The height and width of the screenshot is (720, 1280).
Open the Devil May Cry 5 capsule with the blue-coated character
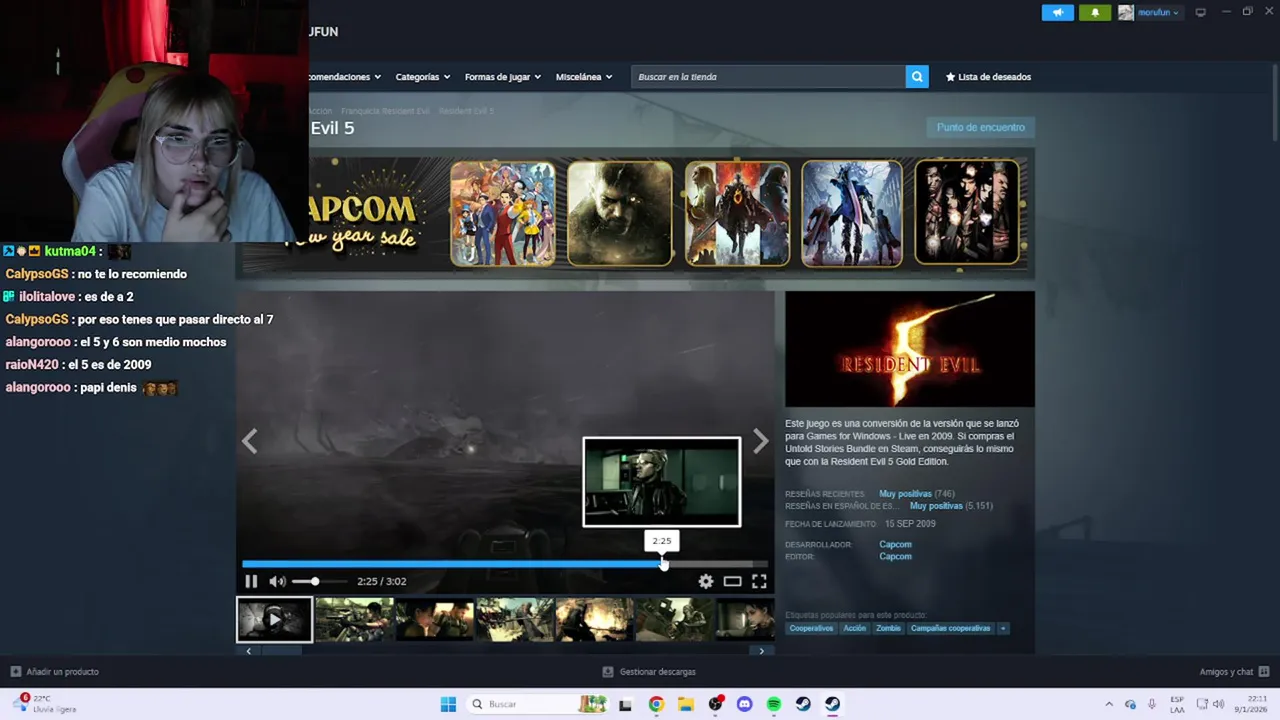(x=851, y=214)
